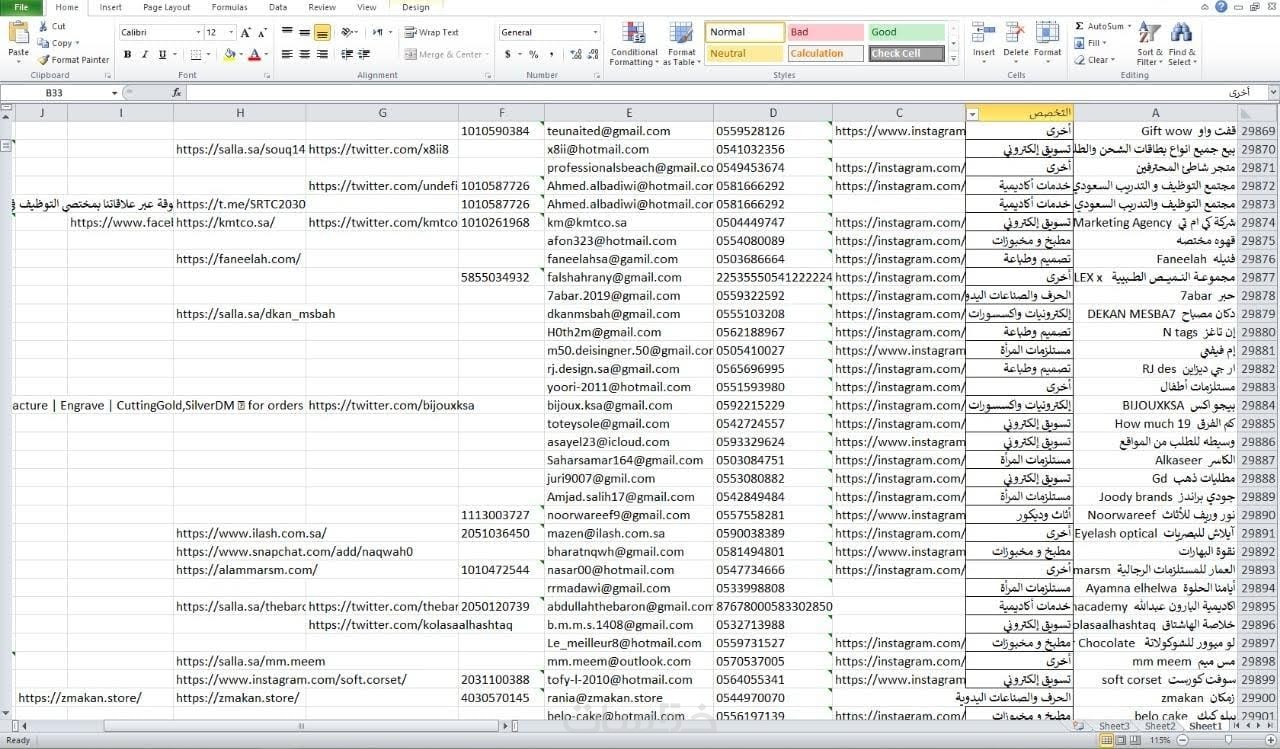The height and width of the screenshot is (749, 1280).
Task: Open the General number format dropdown
Action: coord(595,33)
